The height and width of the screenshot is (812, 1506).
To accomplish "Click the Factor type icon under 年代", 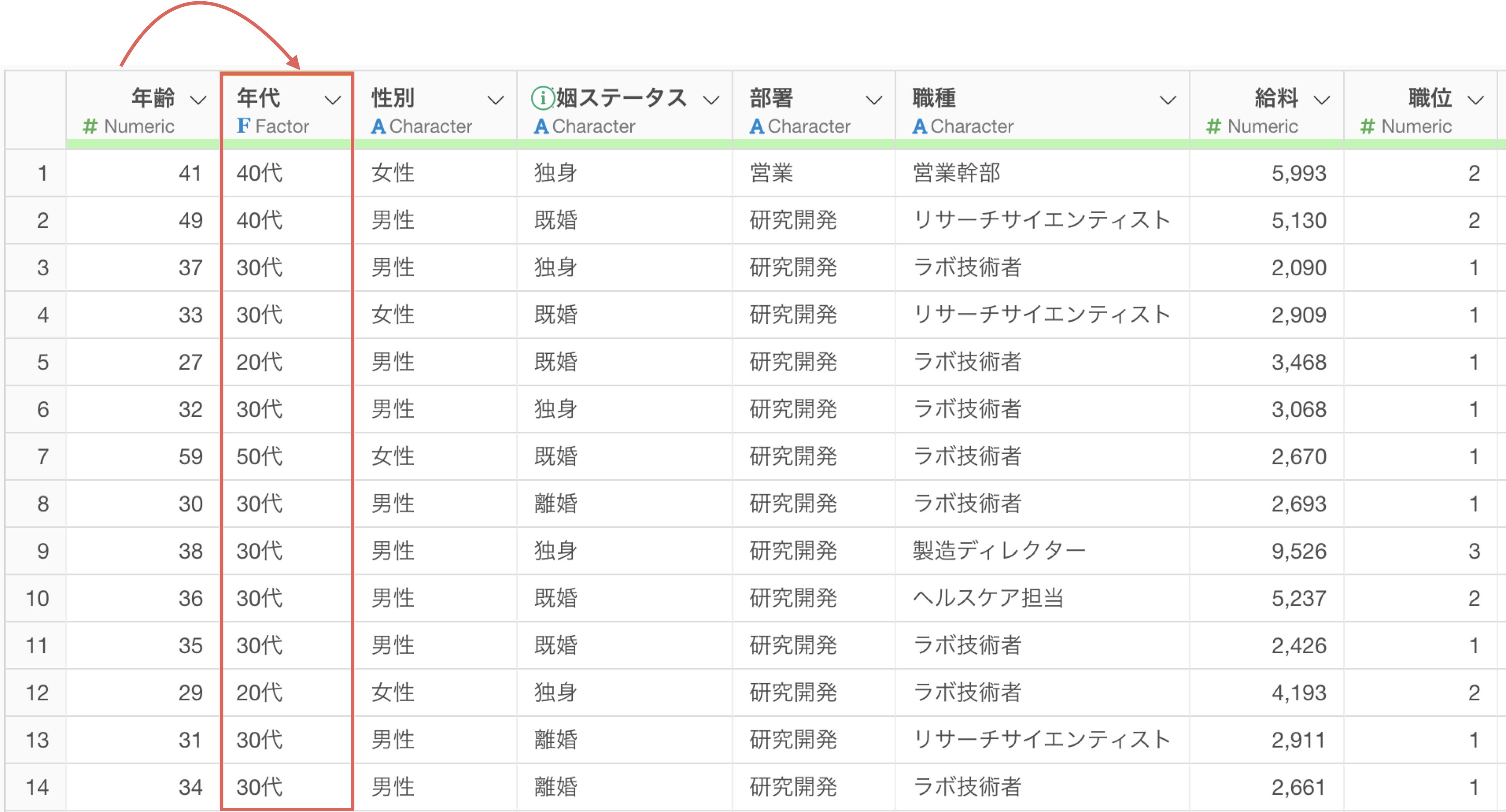I will (x=244, y=126).
